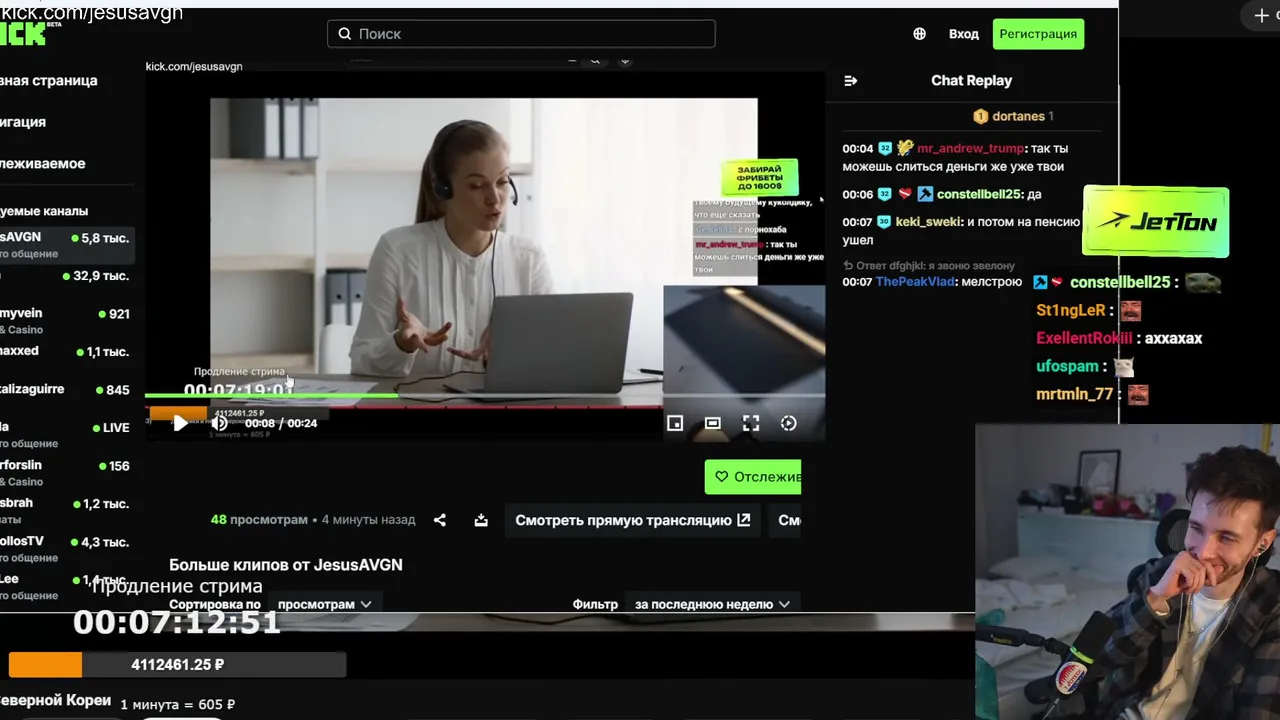Open the sidebar channel with 32,9 тыс. viewers
The image size is (1280, 720).
(x=66, y=276)
